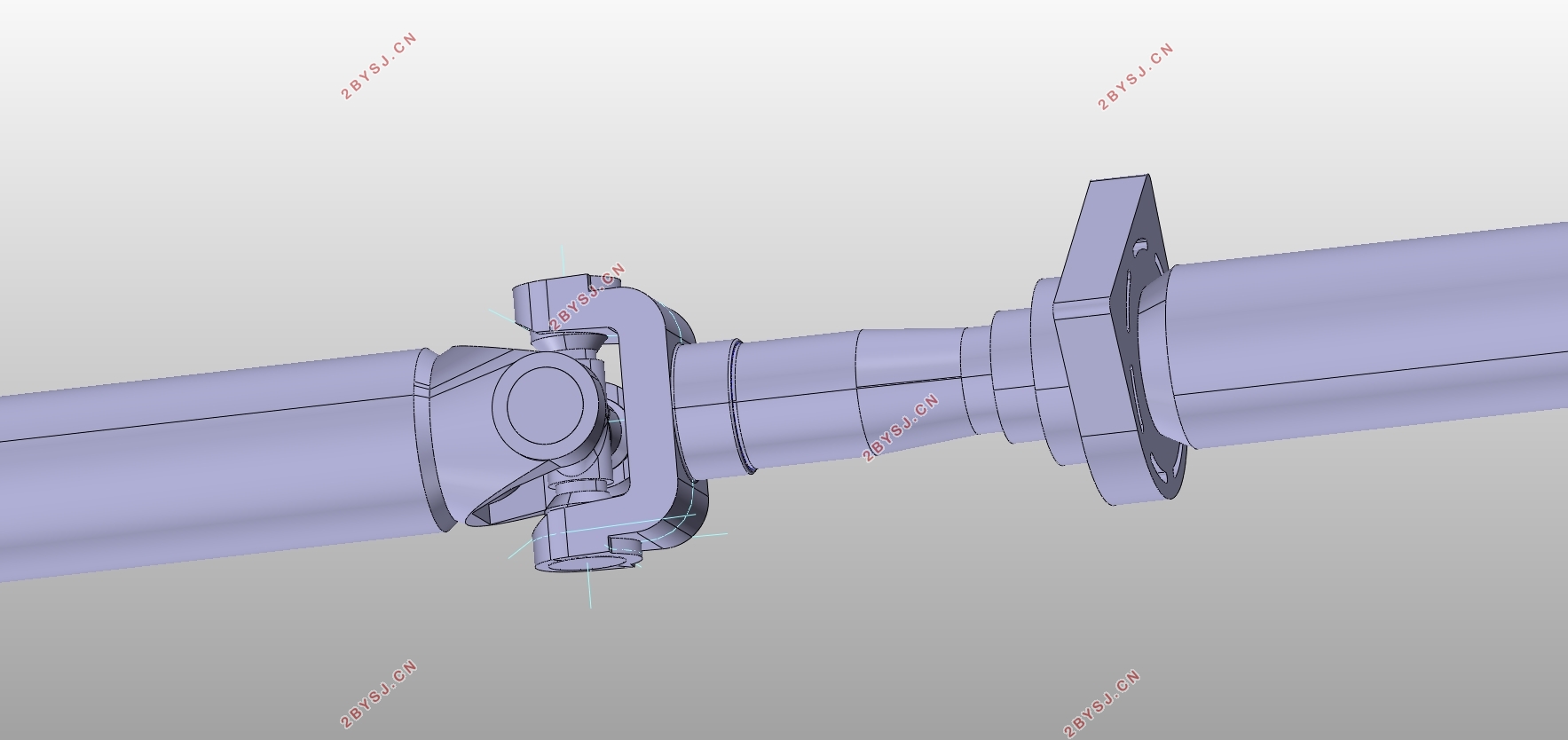Screen dimensions: 1568x740
Task: Click the 2BYSJ.CN watermark on the tapered shaft
Action: click(x=900, y=429)
